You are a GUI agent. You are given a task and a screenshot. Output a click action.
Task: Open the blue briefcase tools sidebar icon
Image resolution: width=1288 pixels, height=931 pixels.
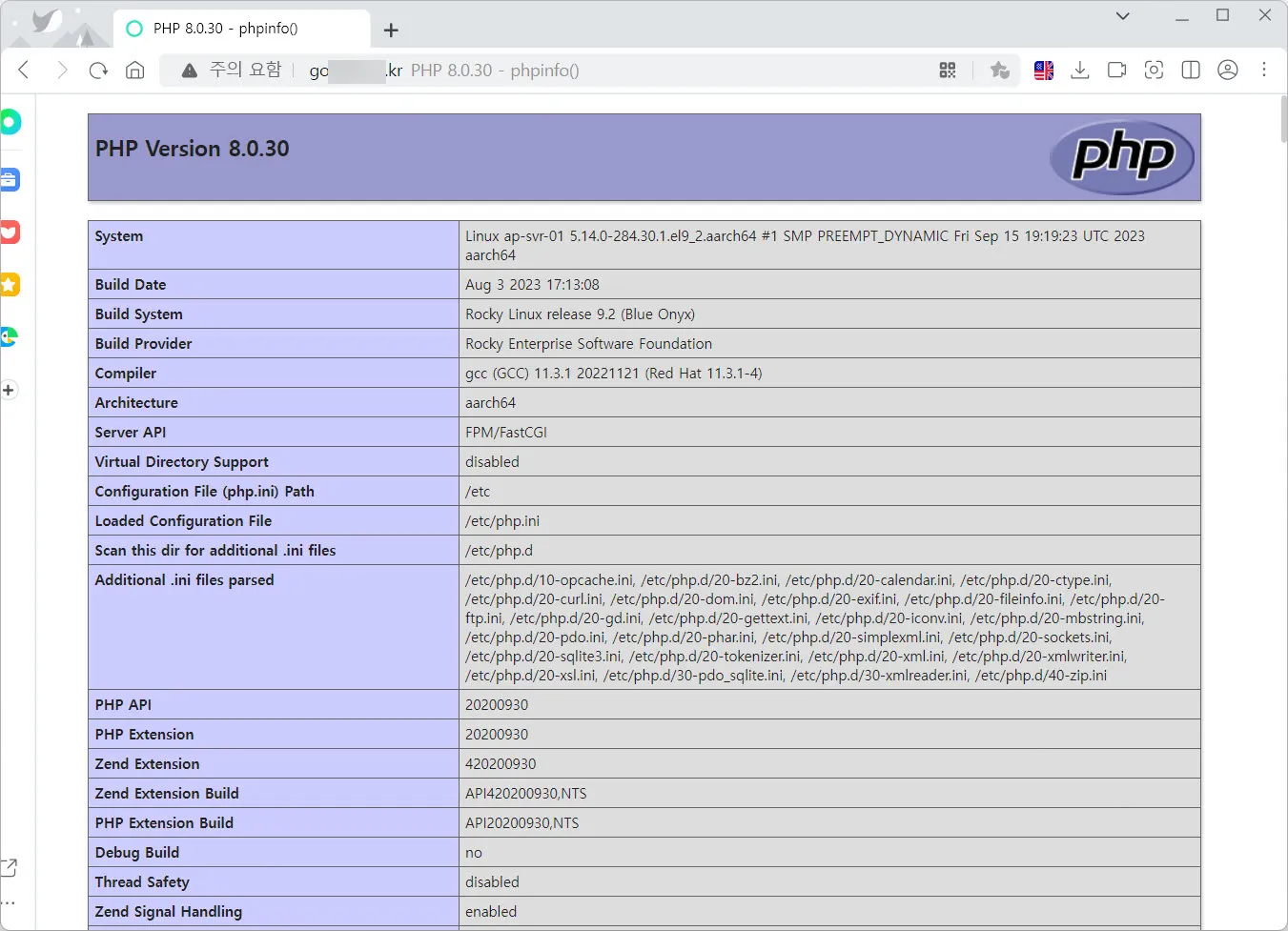coord(10,180)
